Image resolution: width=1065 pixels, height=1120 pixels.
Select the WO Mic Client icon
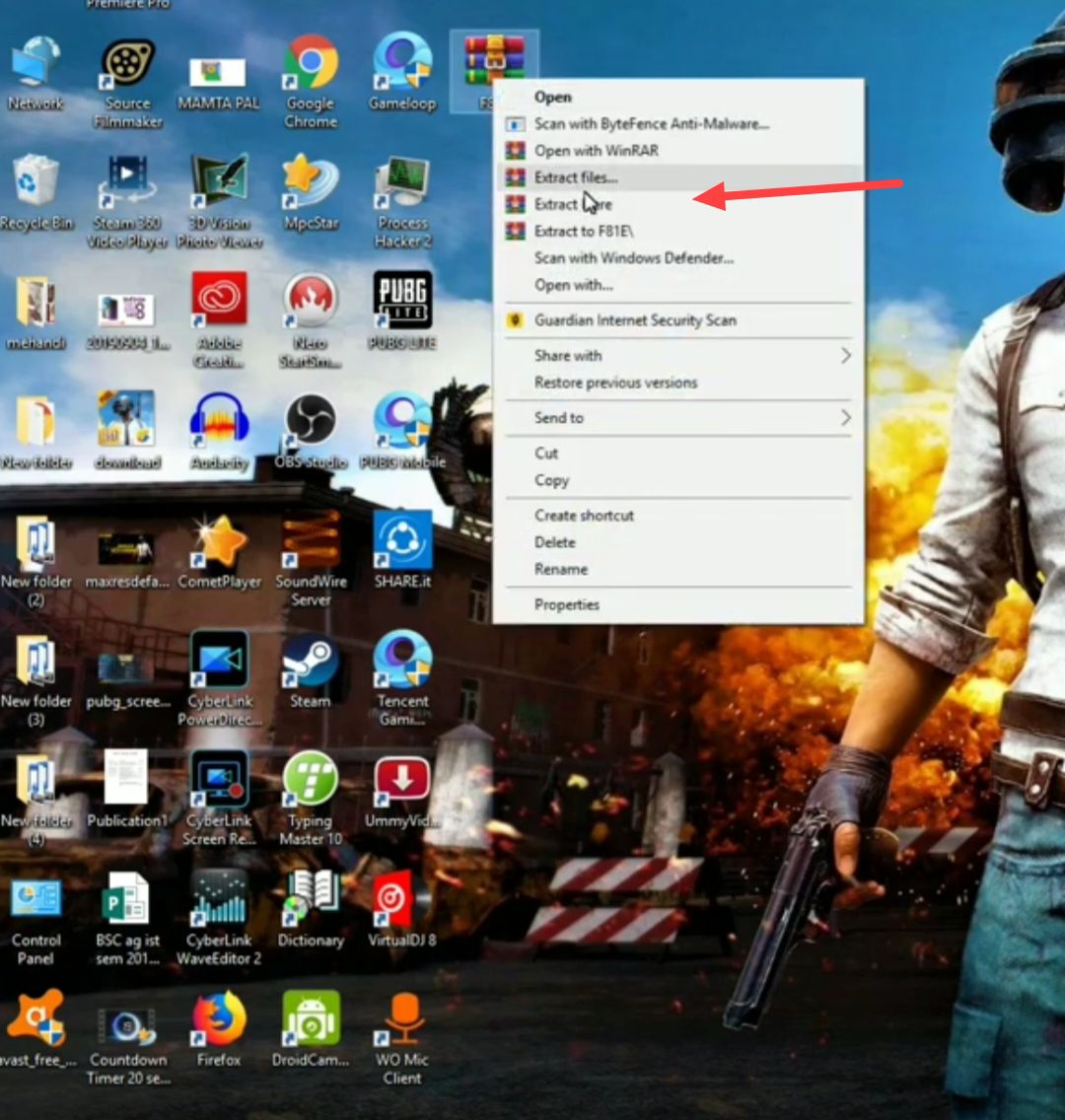402,1038
